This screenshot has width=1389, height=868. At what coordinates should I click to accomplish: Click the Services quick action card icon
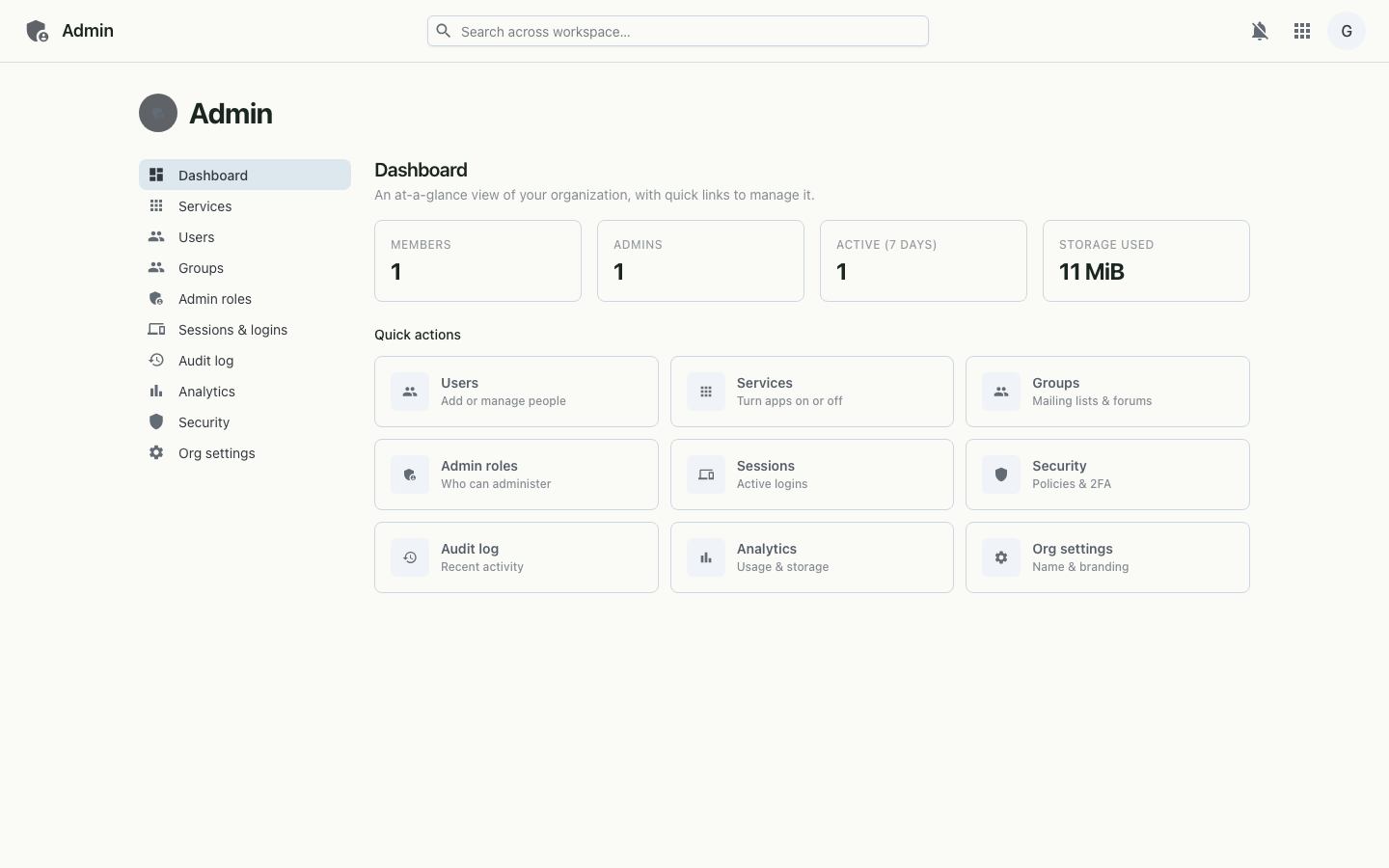tap(706, 392)
